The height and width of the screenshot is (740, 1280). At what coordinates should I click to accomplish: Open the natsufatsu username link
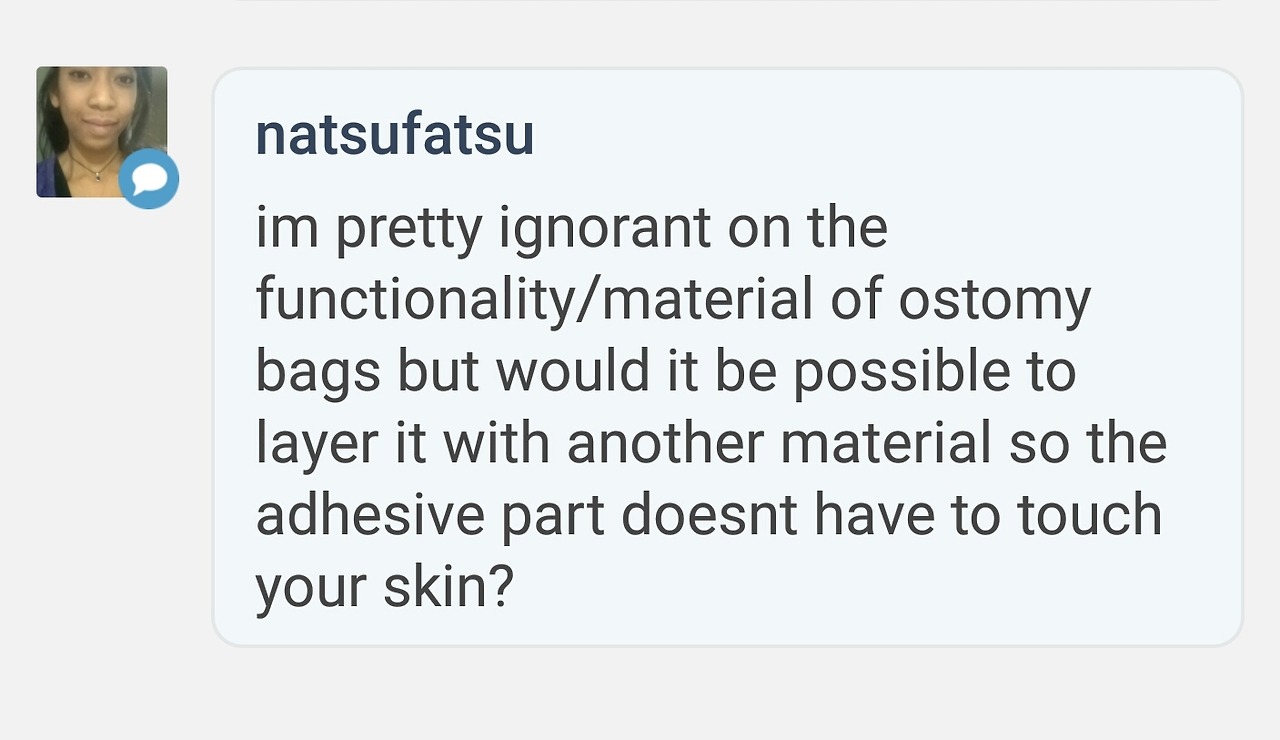click(x=394, y=135)
